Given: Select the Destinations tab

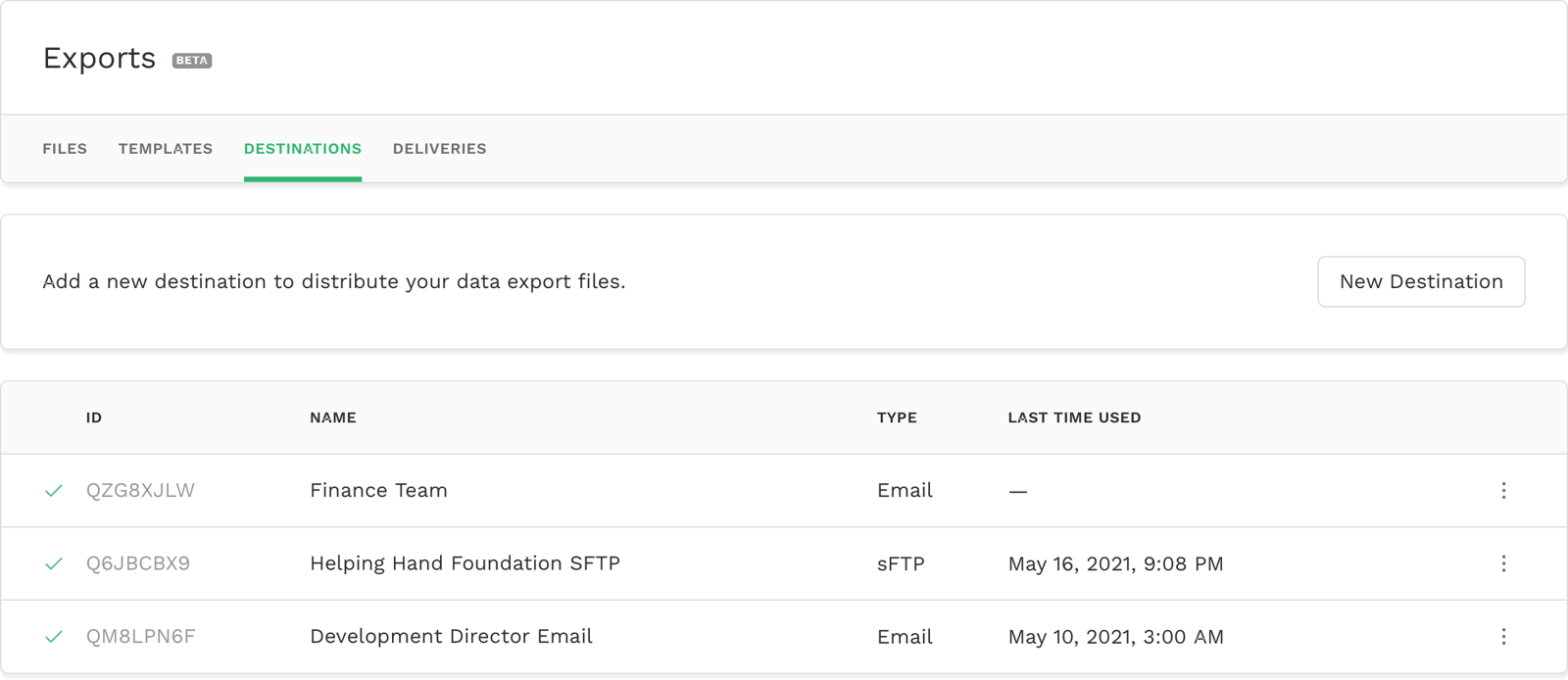Looking at the screenshot, I should (x=303, y=149).
